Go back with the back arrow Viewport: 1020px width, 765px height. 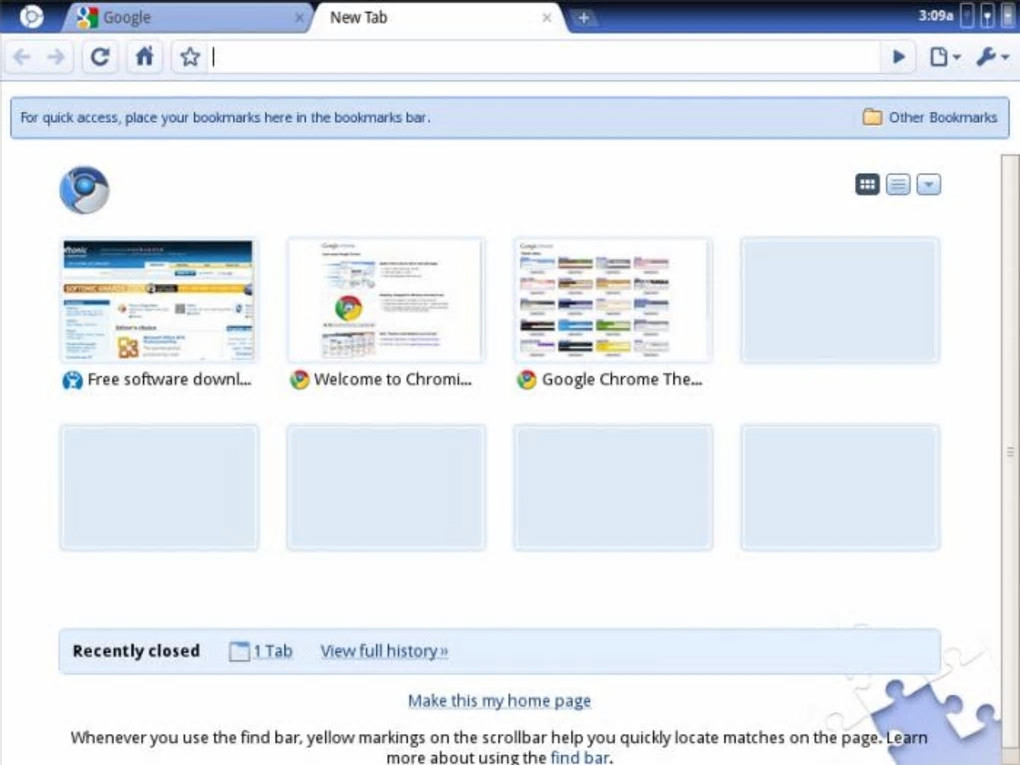[x=22, y=57]
